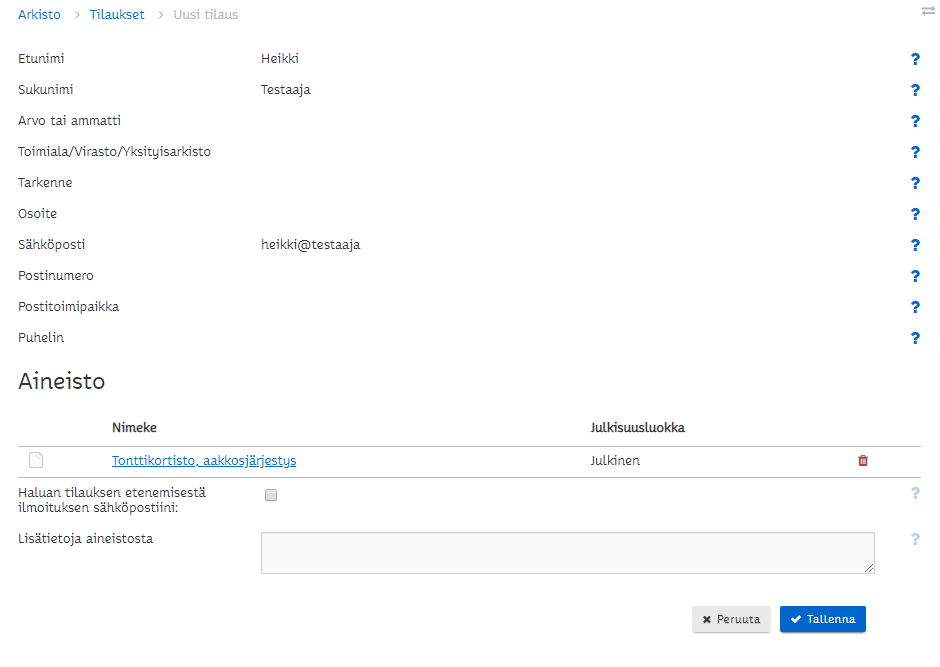940x667 pixels.
Task: Click document icon beside Tonttikortisto
Action: [36, 461]
